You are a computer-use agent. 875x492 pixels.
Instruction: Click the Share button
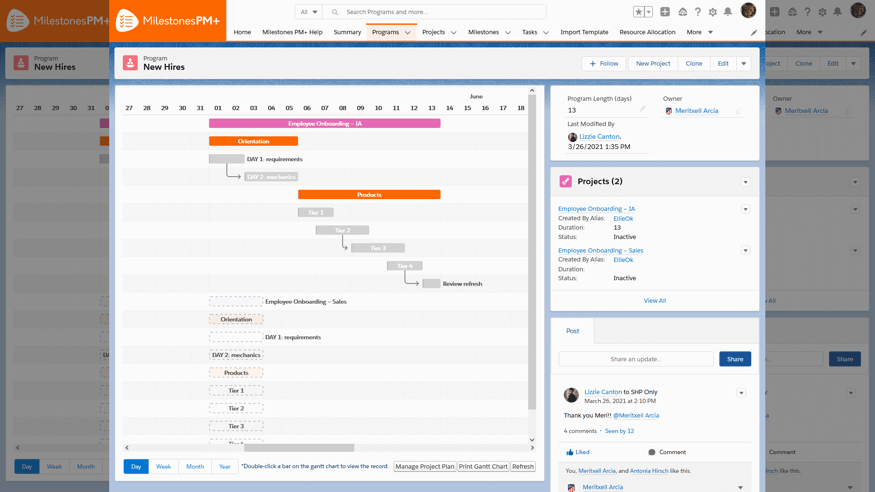[x=735, y=359]
